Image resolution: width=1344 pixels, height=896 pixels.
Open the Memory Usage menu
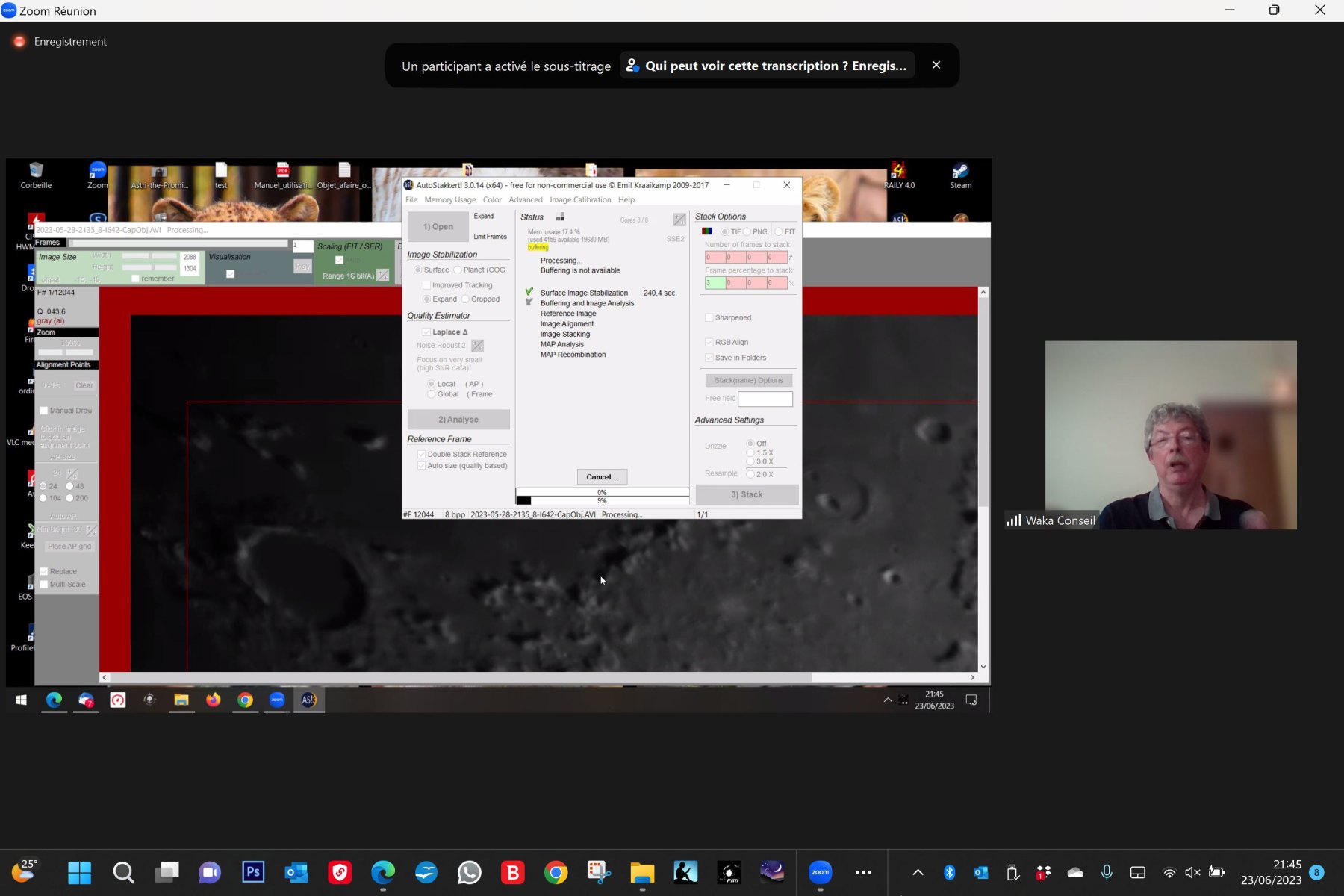pyautogui.click(x=449, y=200)
